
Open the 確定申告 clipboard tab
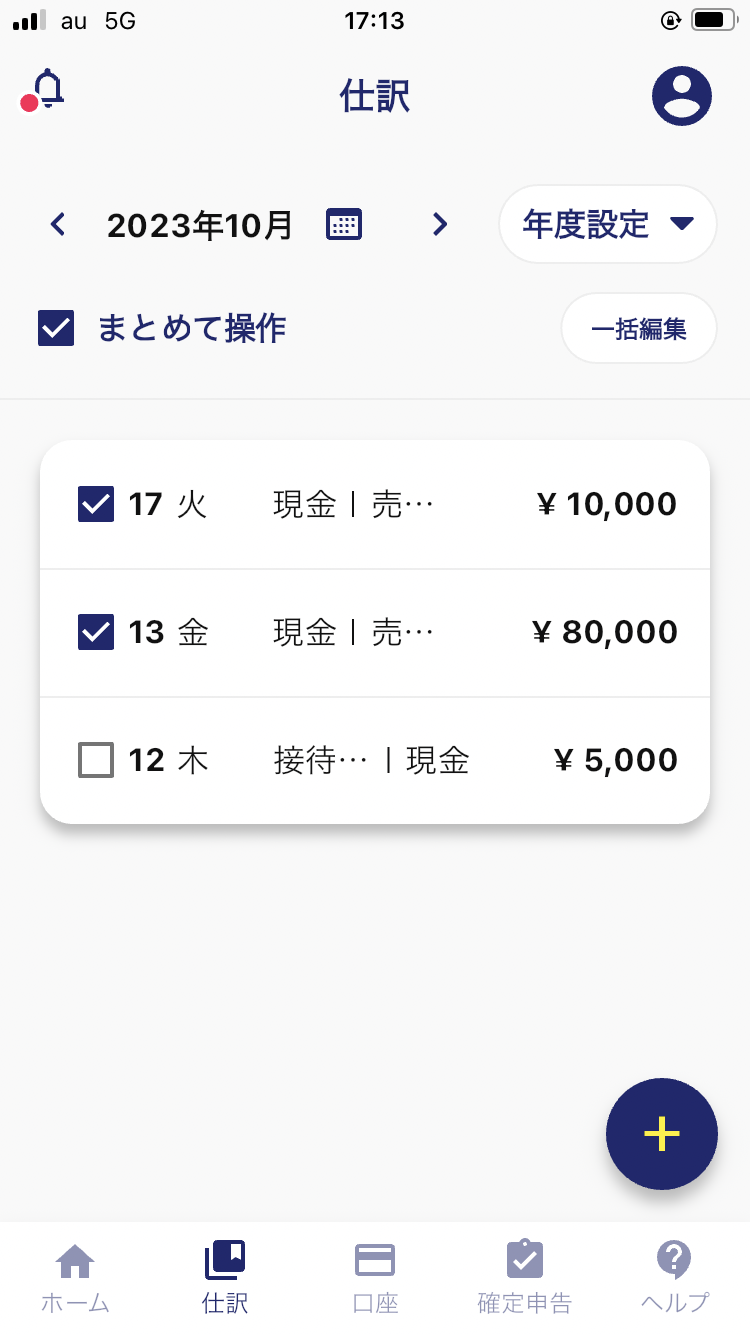(x=525, y=1277)
